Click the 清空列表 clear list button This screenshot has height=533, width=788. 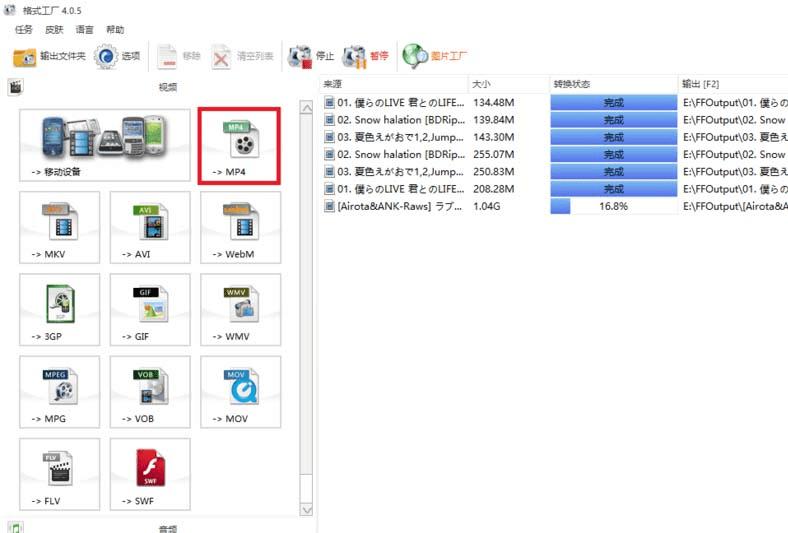(x=243, y=56)
